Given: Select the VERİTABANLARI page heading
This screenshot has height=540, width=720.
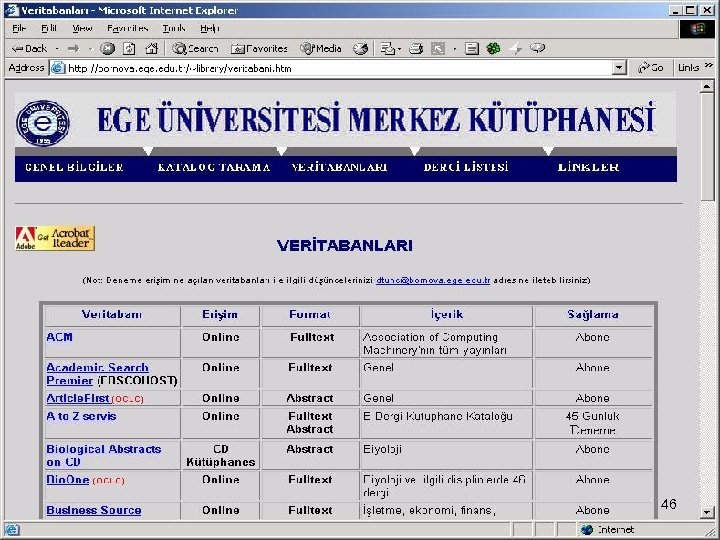Looking at the screenshot, I should 344,245.
